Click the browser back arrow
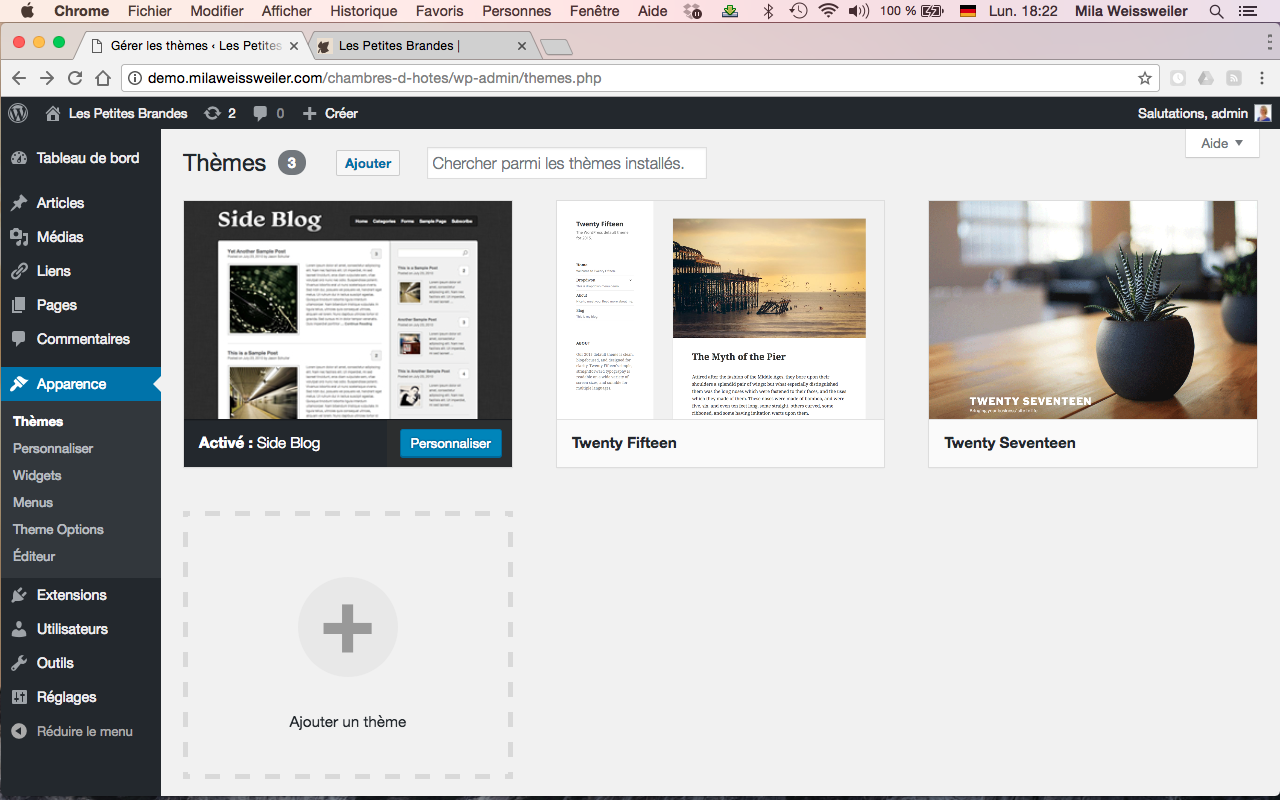 coord(19,78)
